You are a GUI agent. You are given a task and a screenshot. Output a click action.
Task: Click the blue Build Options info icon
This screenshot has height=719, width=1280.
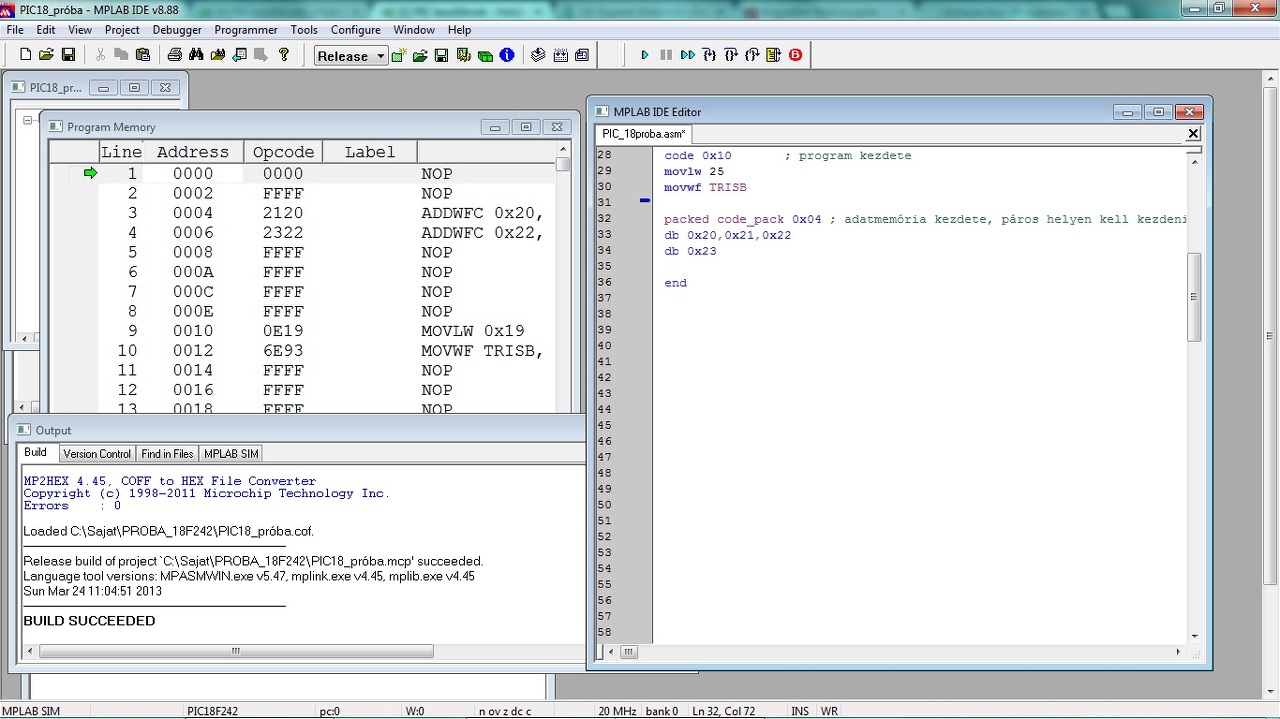(507, 55)
